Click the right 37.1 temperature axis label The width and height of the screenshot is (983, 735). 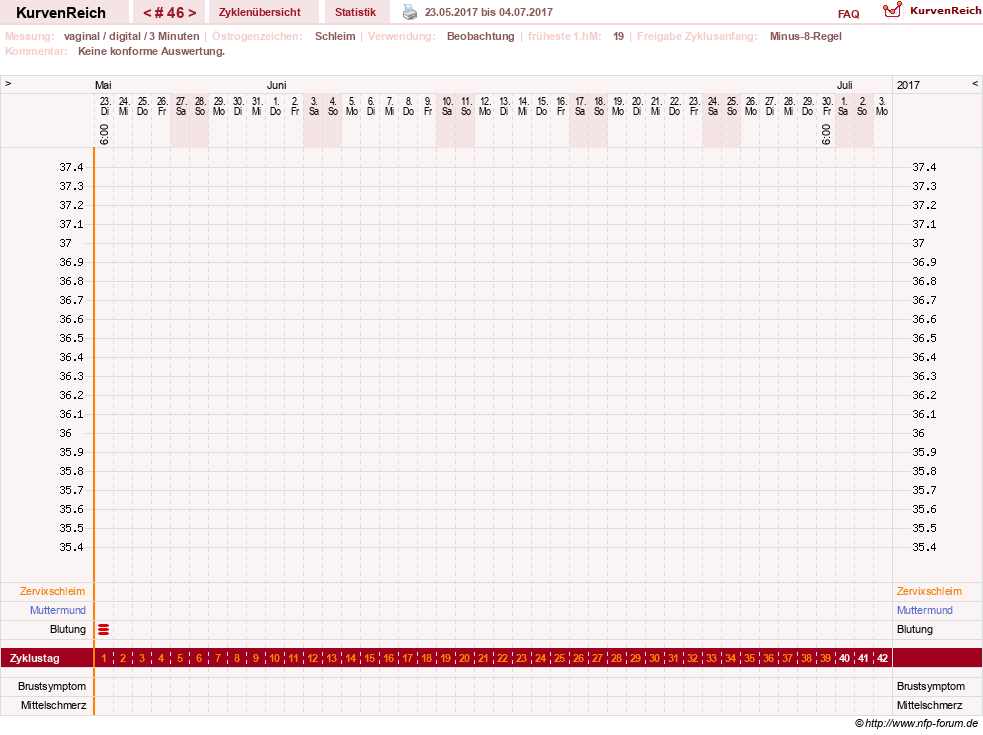924,225
